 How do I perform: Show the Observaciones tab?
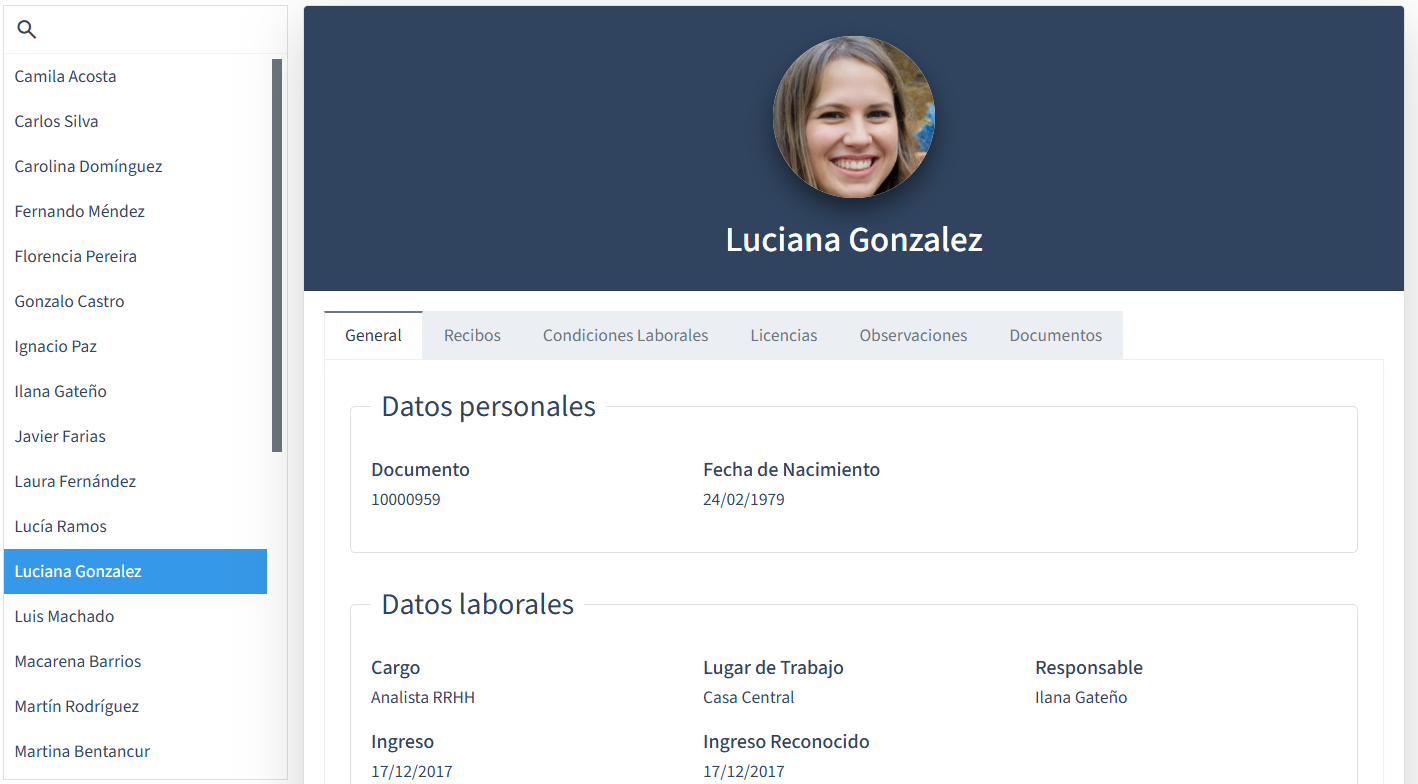tap(913, 336)
